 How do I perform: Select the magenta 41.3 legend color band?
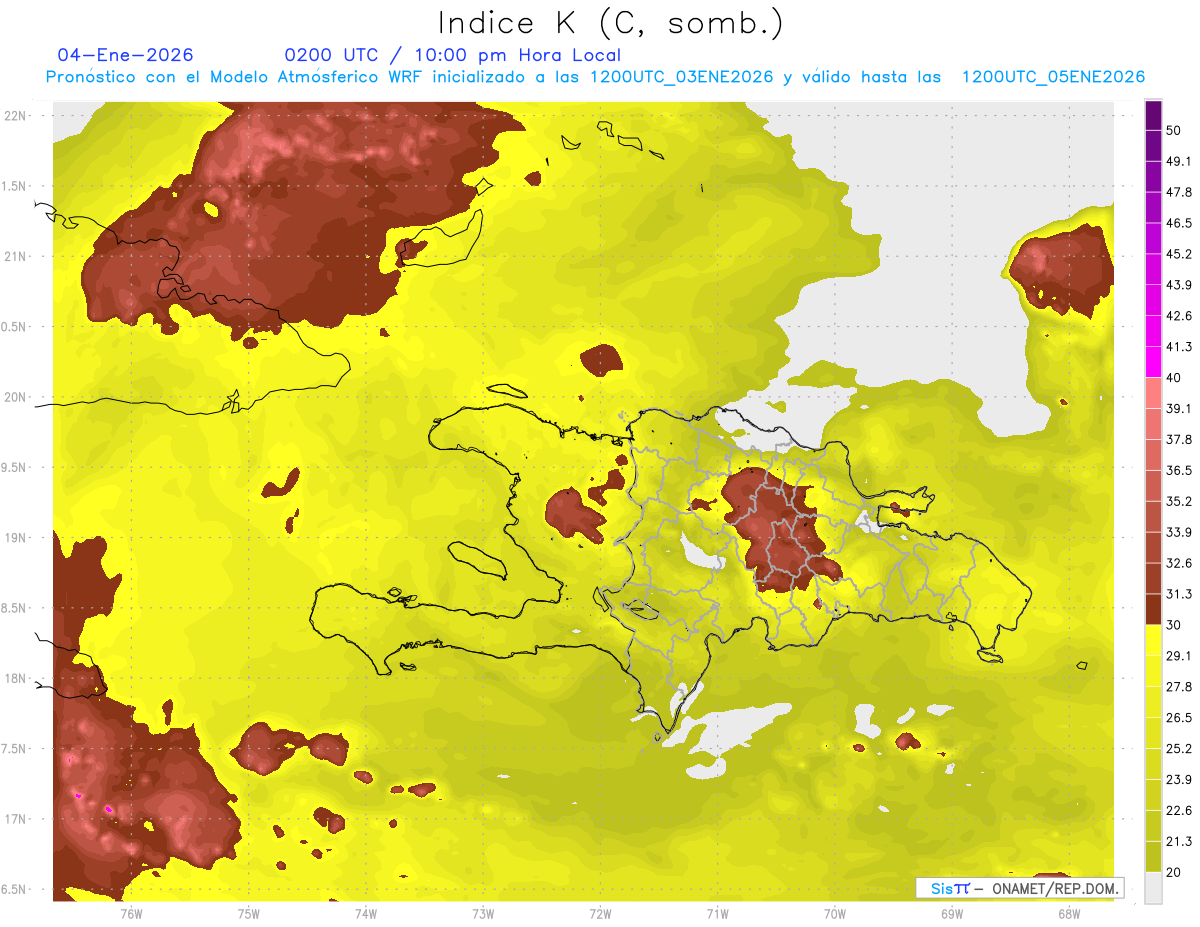pos(1153,362)
